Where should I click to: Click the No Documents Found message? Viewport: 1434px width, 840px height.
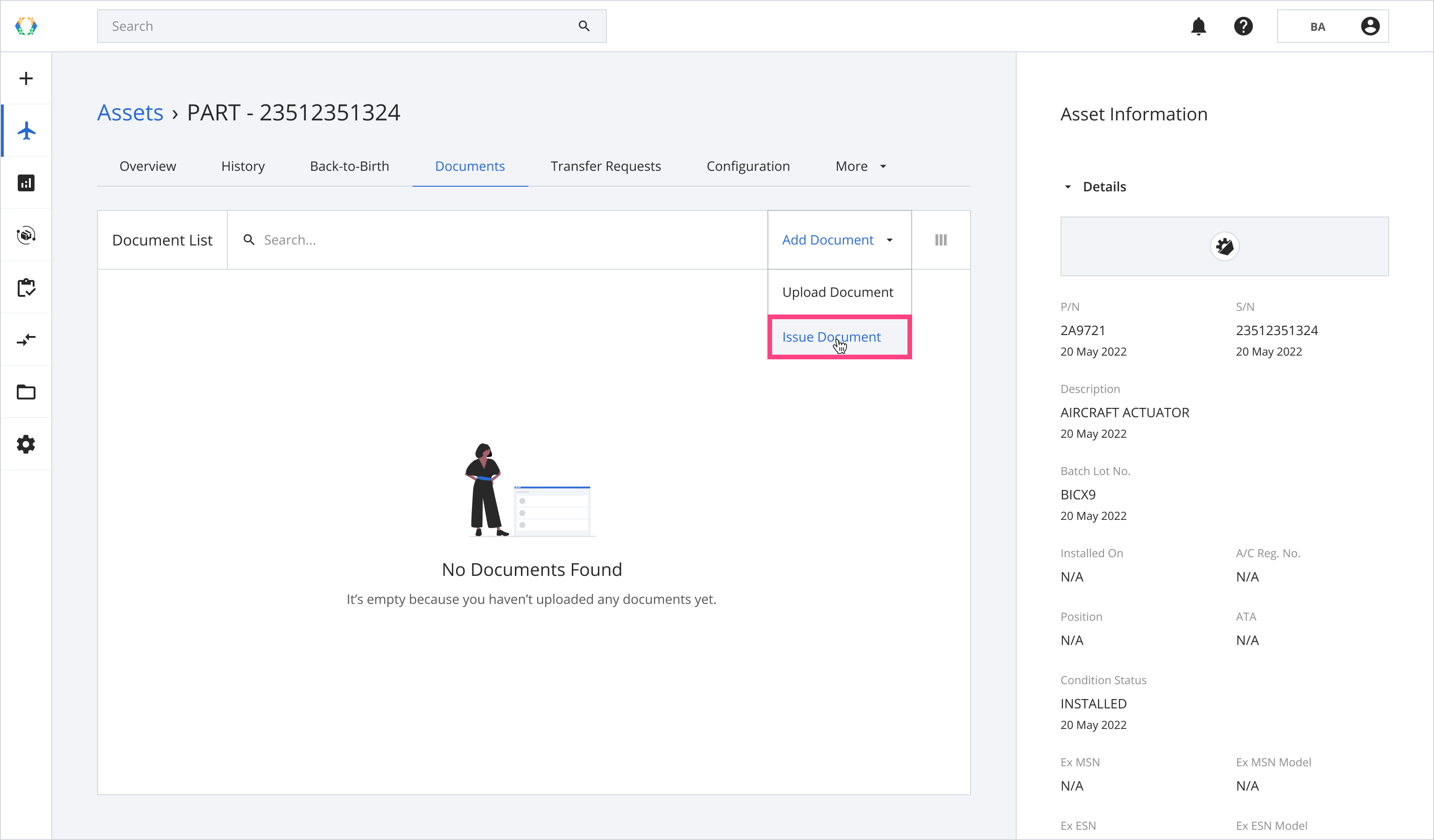pos(532,569)
